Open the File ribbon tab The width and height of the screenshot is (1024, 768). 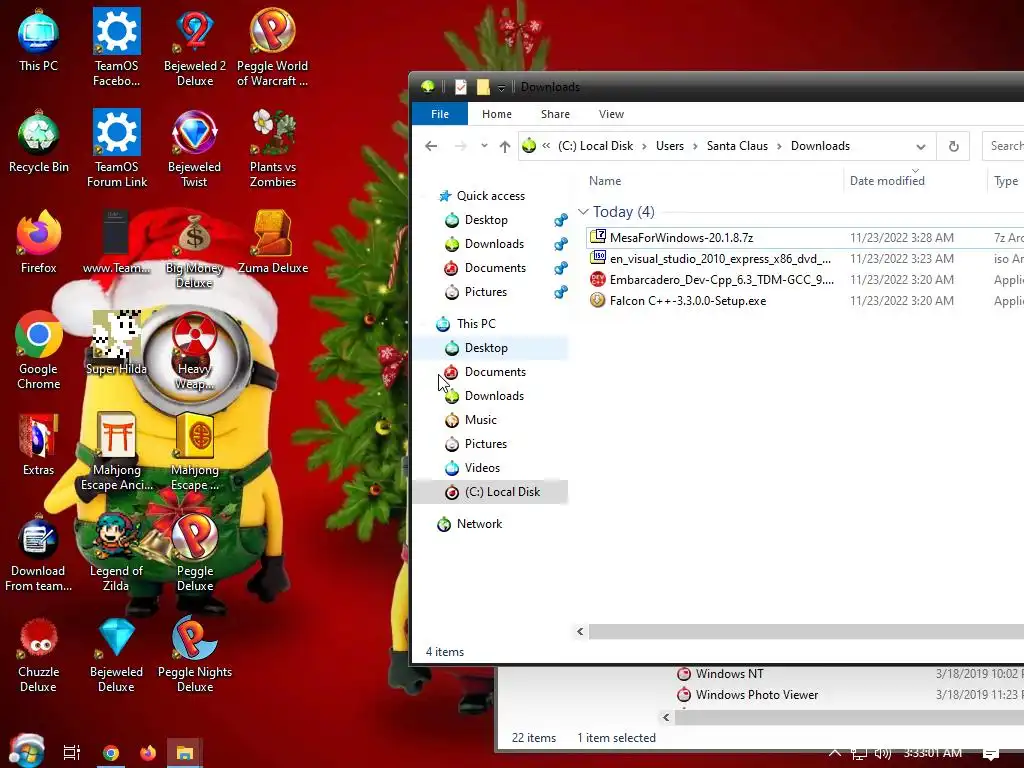440,114
